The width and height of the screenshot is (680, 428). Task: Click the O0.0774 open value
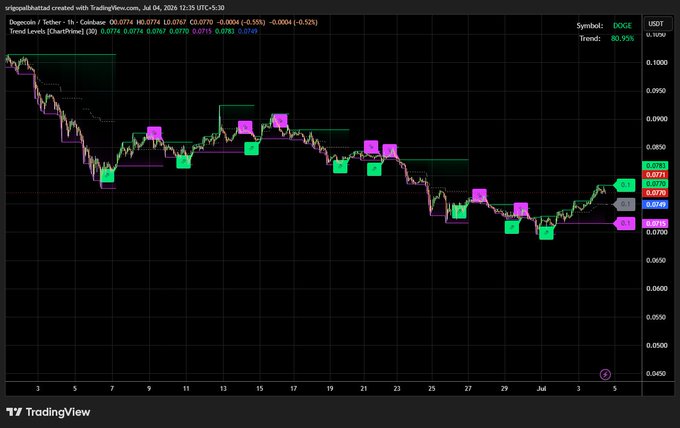(121, 22)
